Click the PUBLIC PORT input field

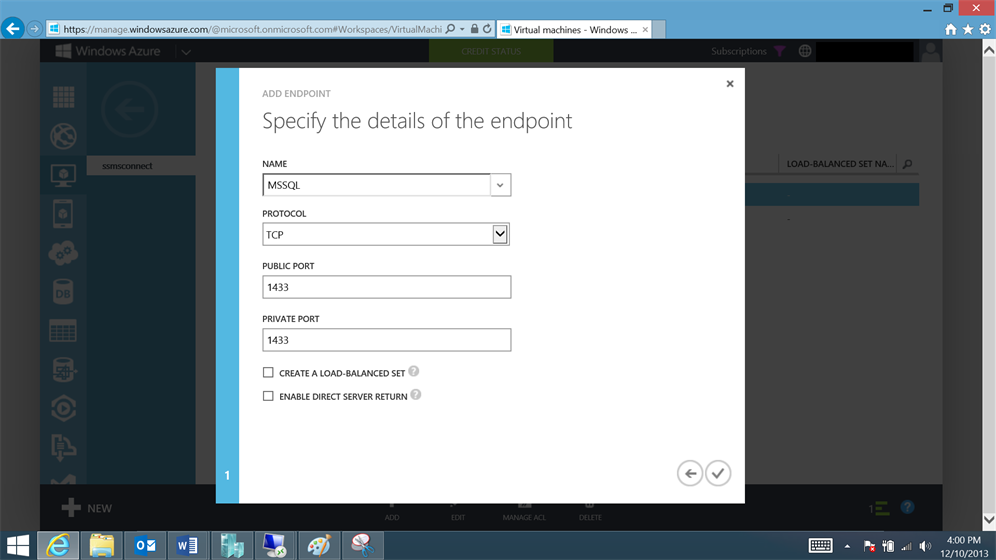pos(386,287)
